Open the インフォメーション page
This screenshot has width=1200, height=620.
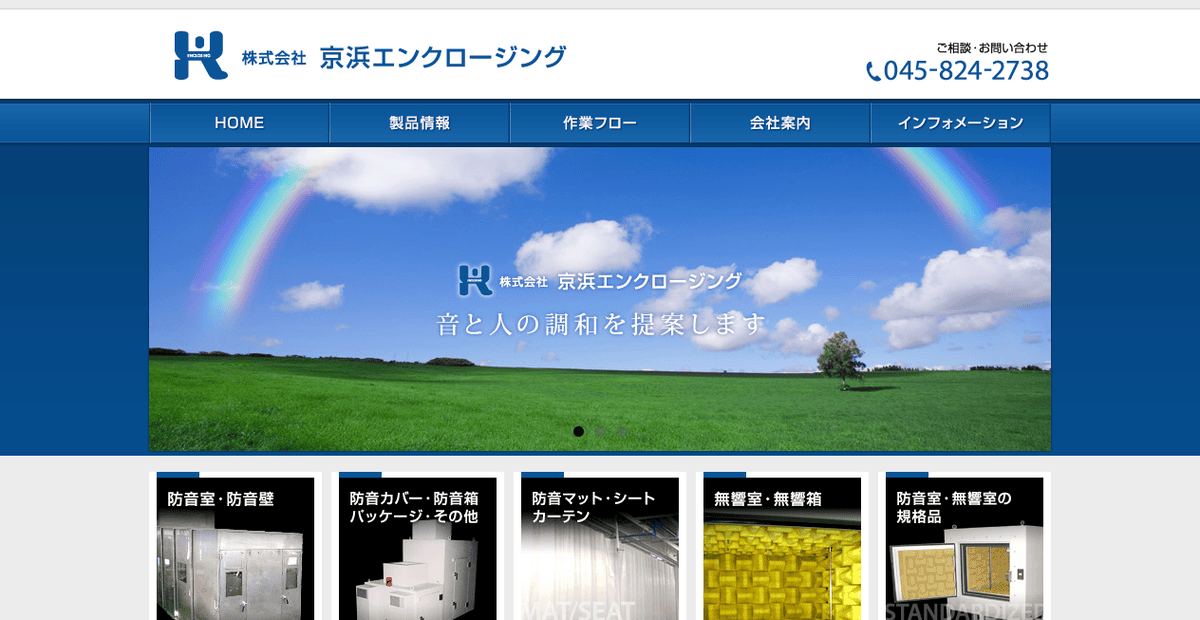[x=962, y=122]
